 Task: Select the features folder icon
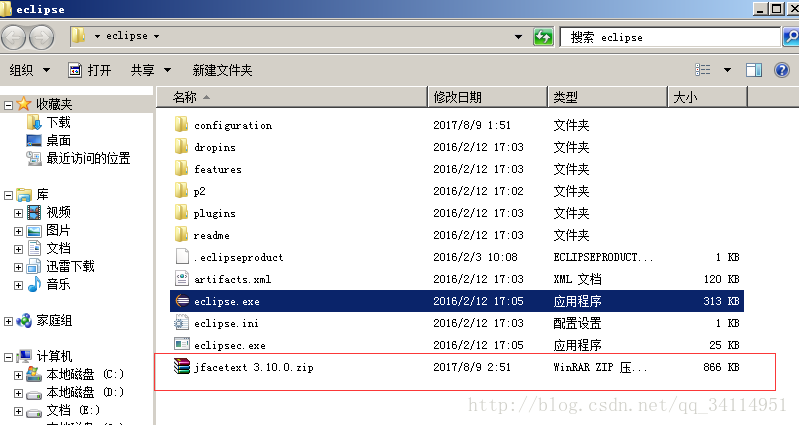pos(181,168)
